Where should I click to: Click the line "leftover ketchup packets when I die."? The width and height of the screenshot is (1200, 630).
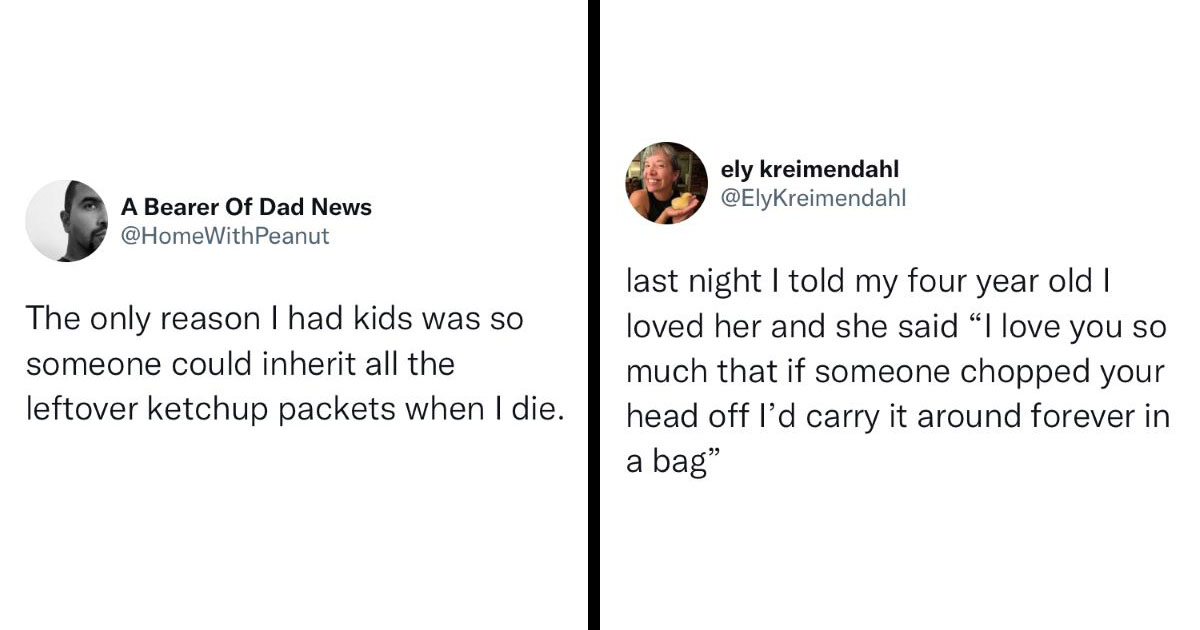click(x=296, y=410)
